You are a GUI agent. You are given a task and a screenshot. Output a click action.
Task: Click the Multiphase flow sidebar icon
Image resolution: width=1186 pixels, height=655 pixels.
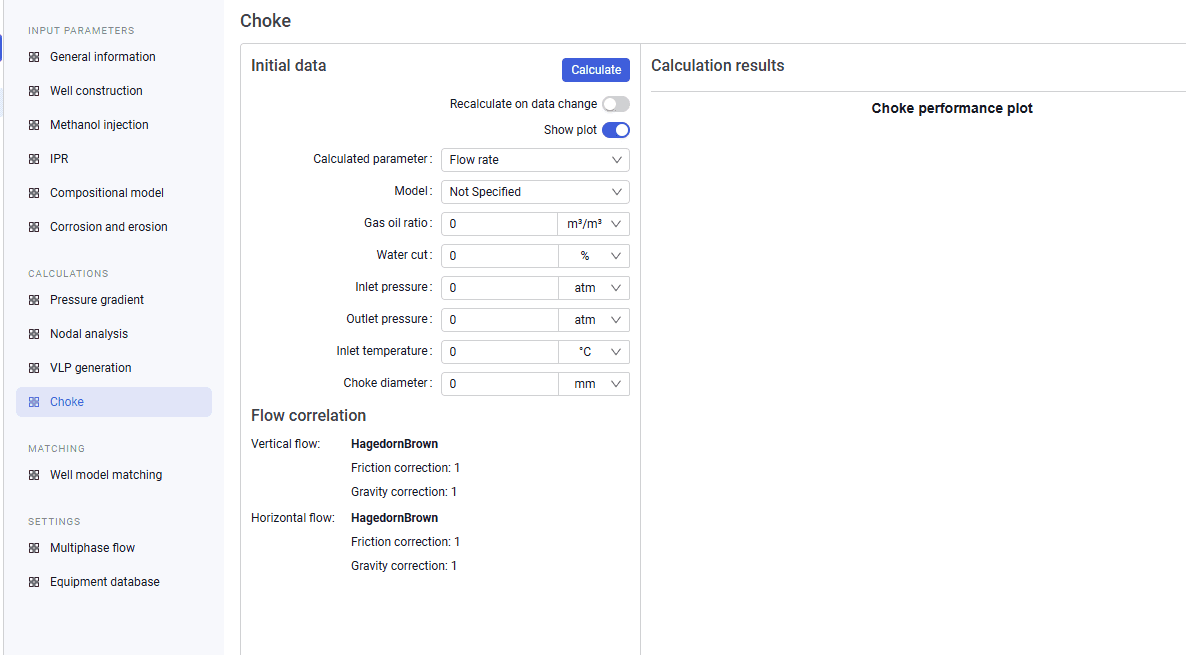(x=34, y=548)
